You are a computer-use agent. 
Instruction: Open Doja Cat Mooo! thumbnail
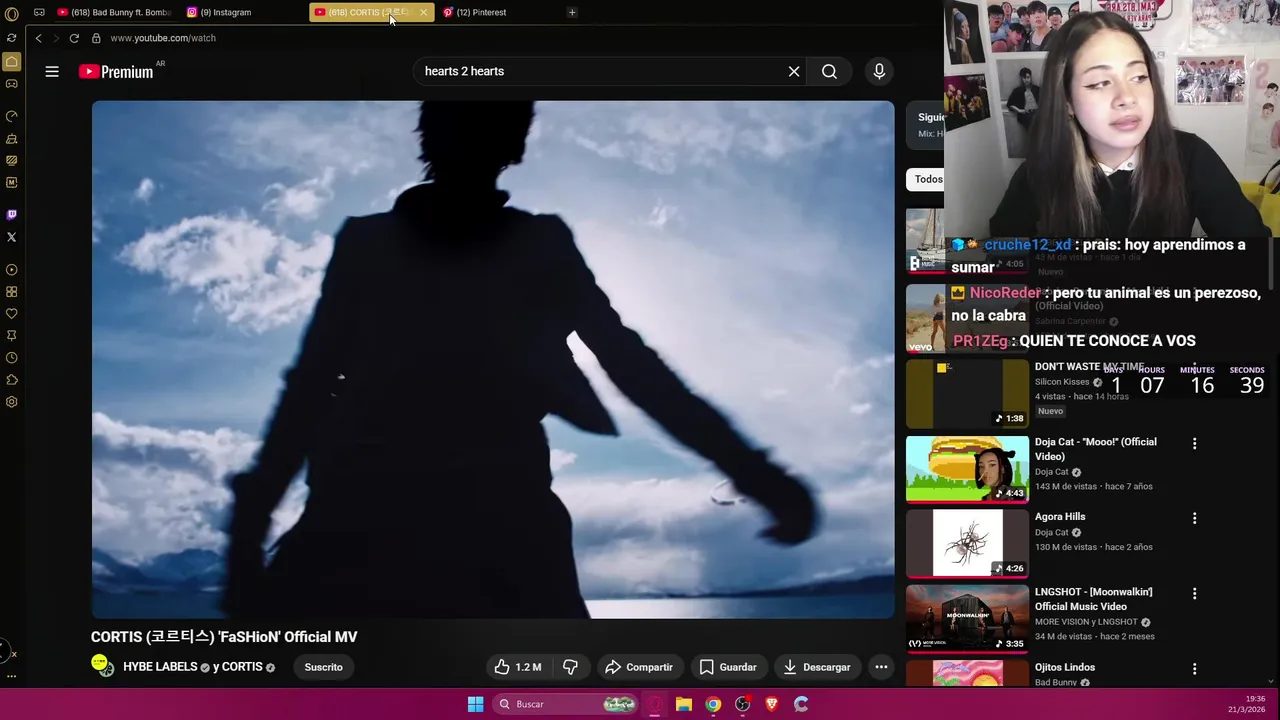pyautogui.click(x=967, y=468)
